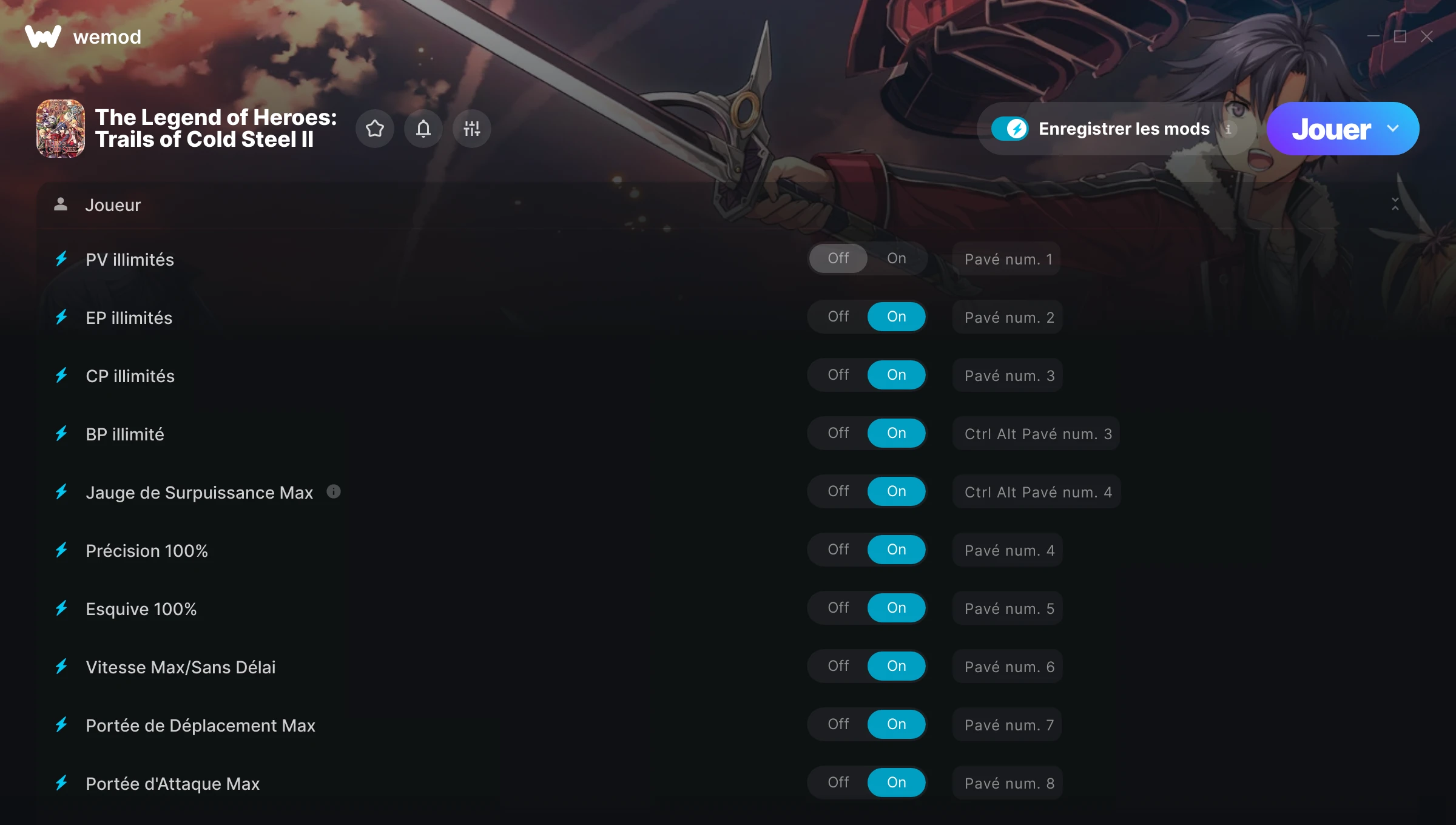Toggle Enregistrer les mods switch
Screen dimensions: 1456x825
[1010, 129]
